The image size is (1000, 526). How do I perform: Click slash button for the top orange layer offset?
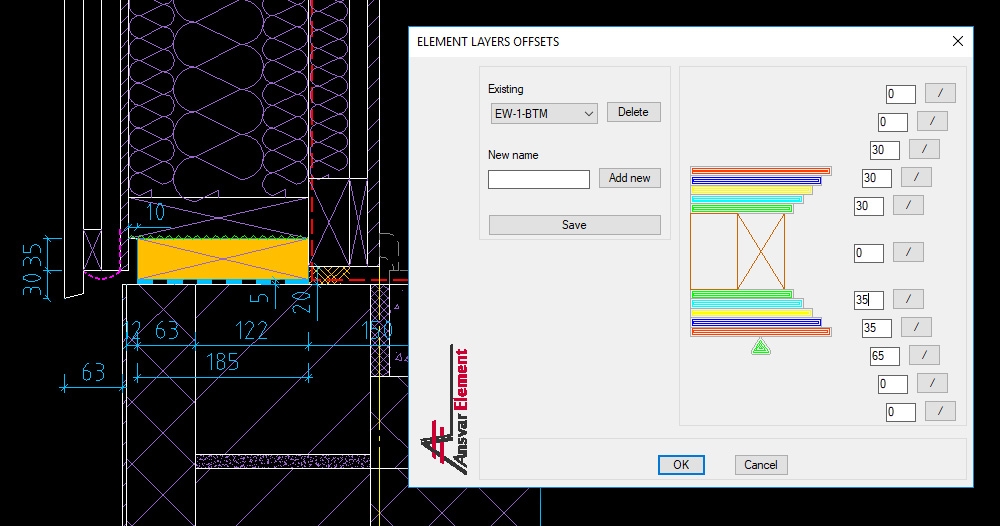(940, 93)
